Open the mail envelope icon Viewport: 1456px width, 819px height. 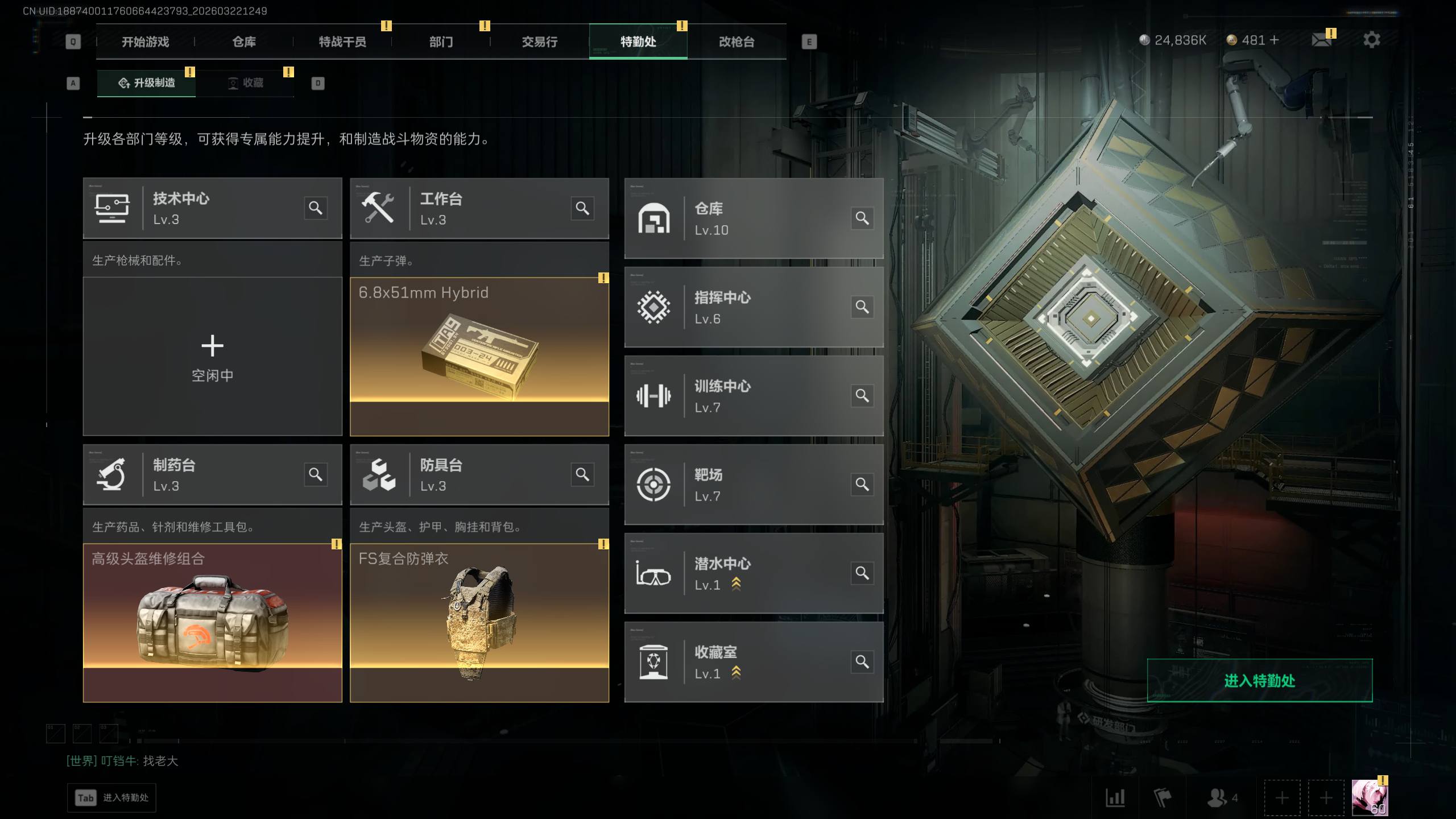pos(1321,40)
